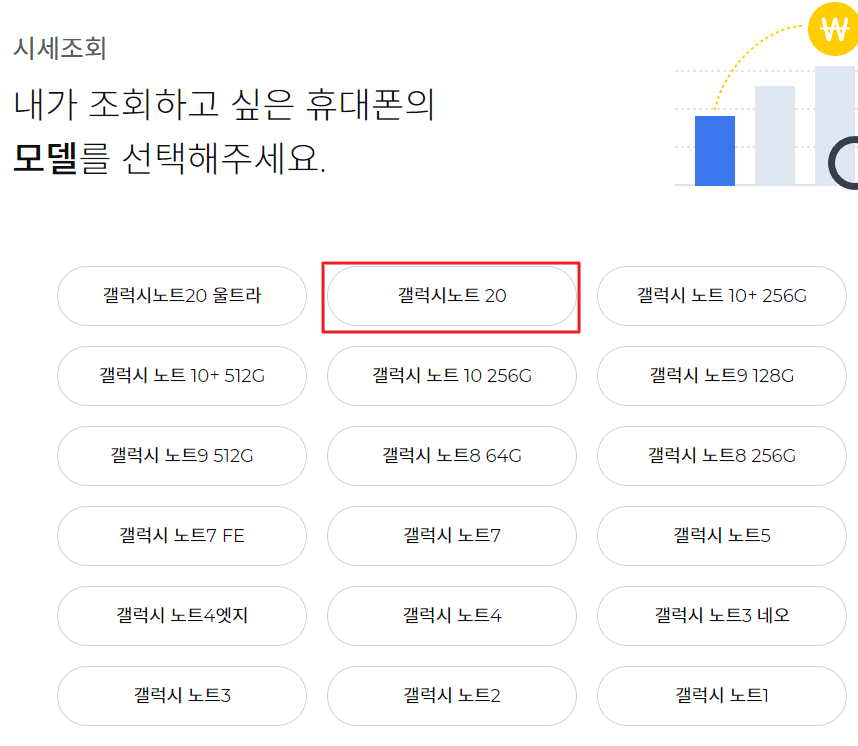Select the 갤럭시 노트4엣지 model
Screen dimensions: 858x746
coord(181,616)
